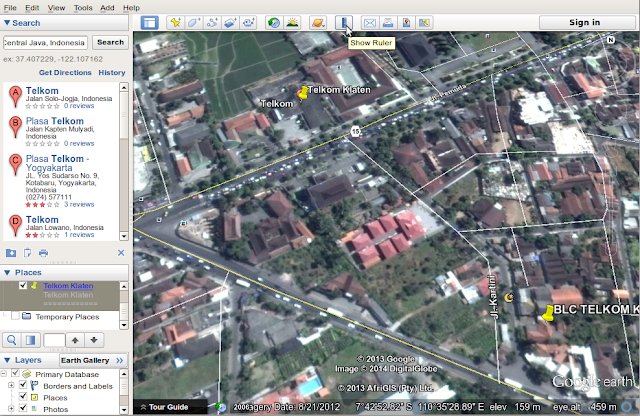Select red marker A for Telkom result
This screenshot has width=640, height=416.
pyautogui.click(x=16, y=96)
